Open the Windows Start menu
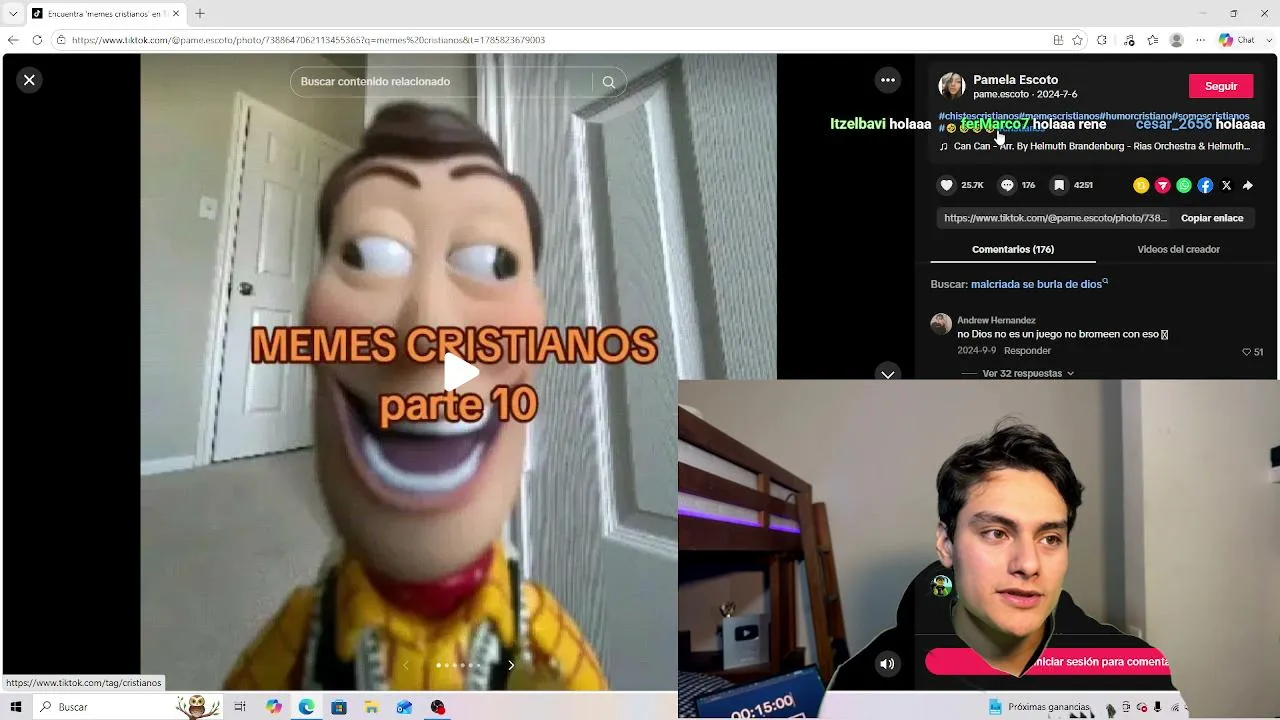This screenshot has height=720, width=1280. (16, 707)
